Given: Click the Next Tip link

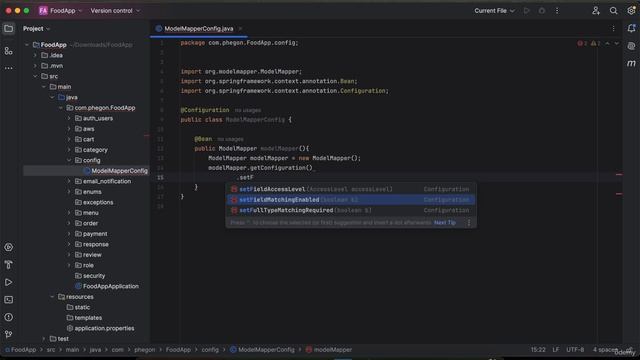Looking at the screenshot, I should pyautogui.click(x=444, y=222).
